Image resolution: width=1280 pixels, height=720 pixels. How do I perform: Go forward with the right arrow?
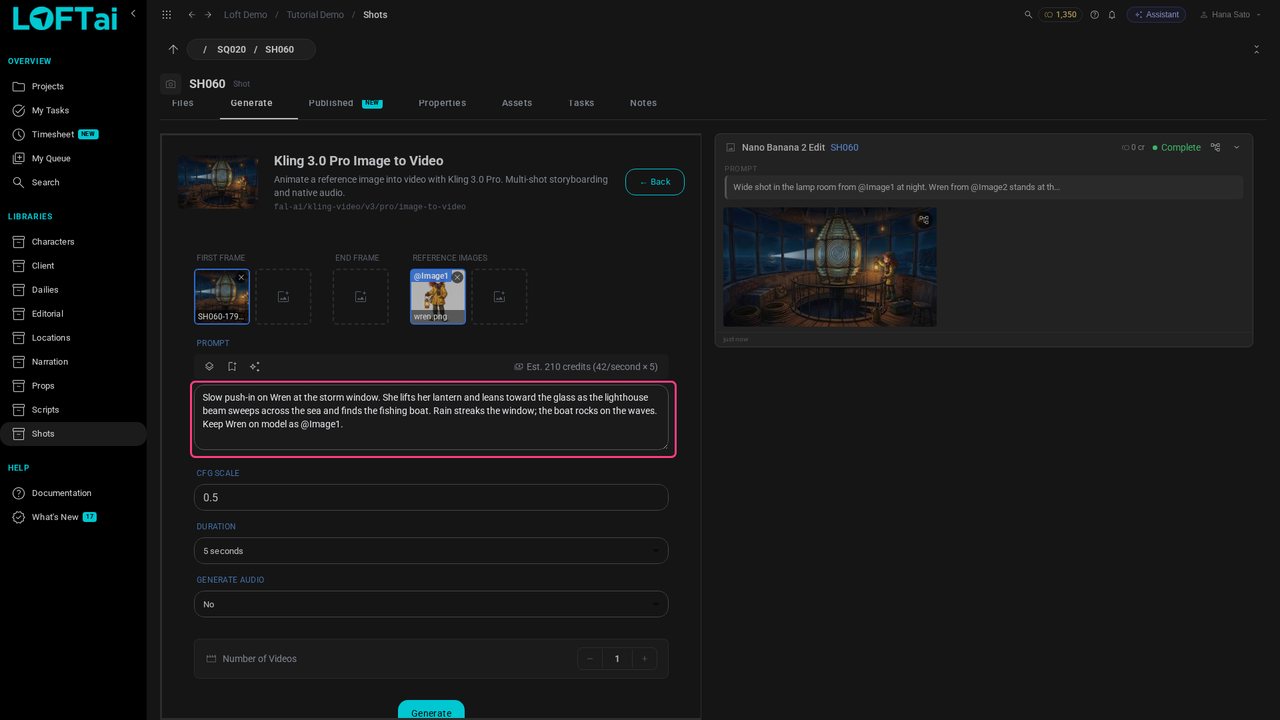point(208,15)
